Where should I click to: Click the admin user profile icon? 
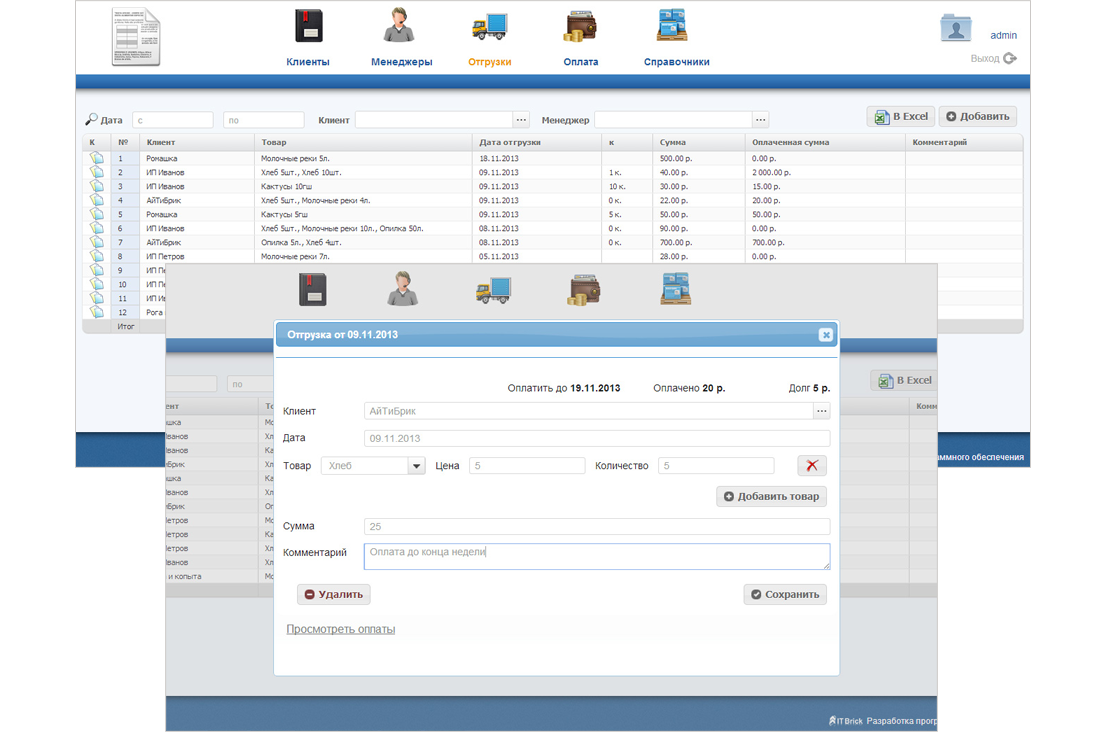[955, 28]
